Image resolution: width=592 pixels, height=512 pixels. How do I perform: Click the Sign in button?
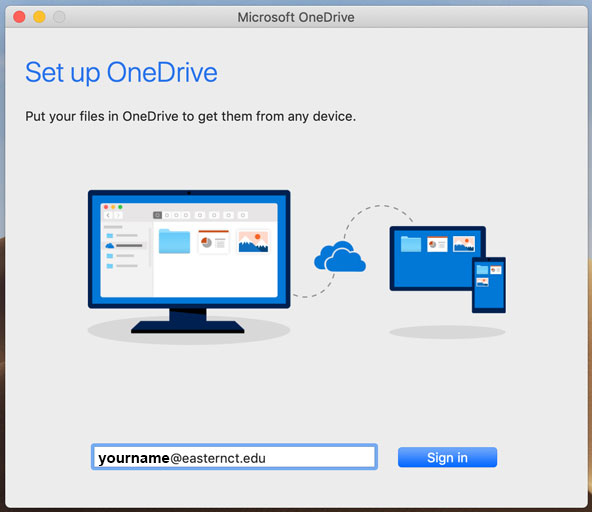tap(447, 457)
